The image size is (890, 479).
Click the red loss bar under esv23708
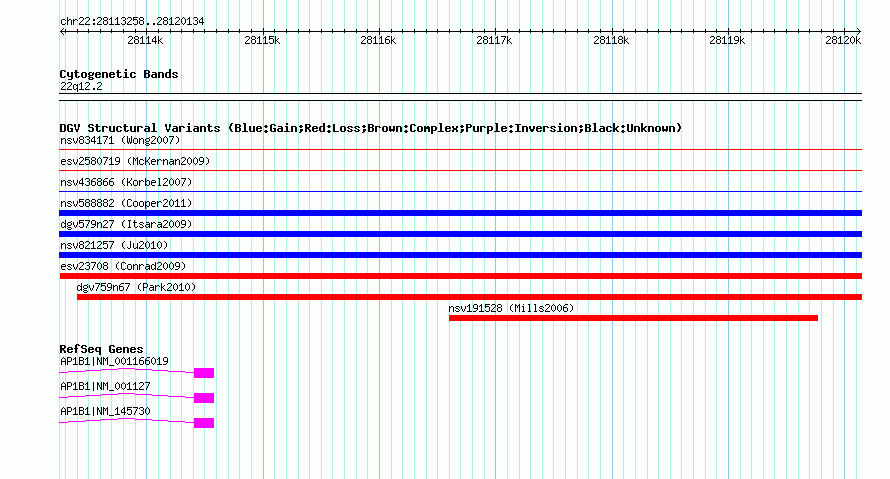(x=460, y=276)
